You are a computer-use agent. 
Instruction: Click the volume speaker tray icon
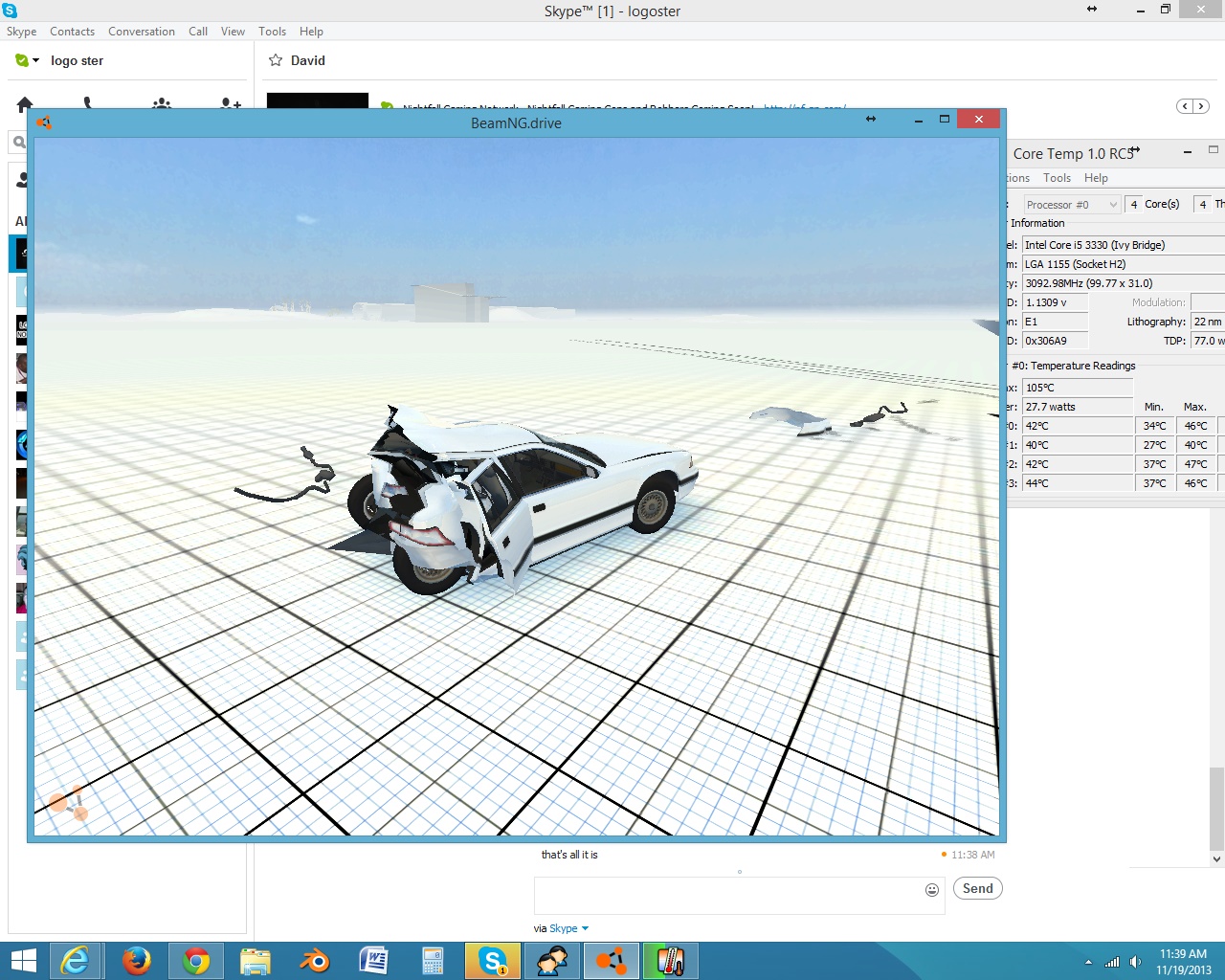1135,962
